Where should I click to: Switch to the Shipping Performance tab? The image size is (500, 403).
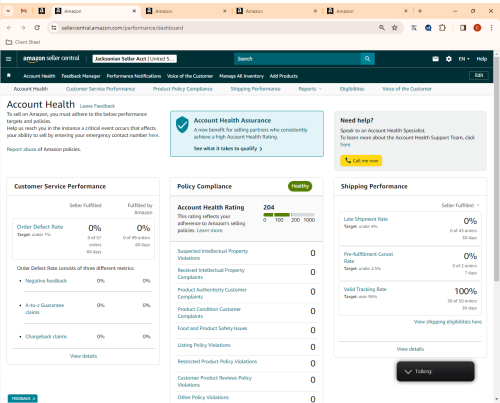point(255,89)
